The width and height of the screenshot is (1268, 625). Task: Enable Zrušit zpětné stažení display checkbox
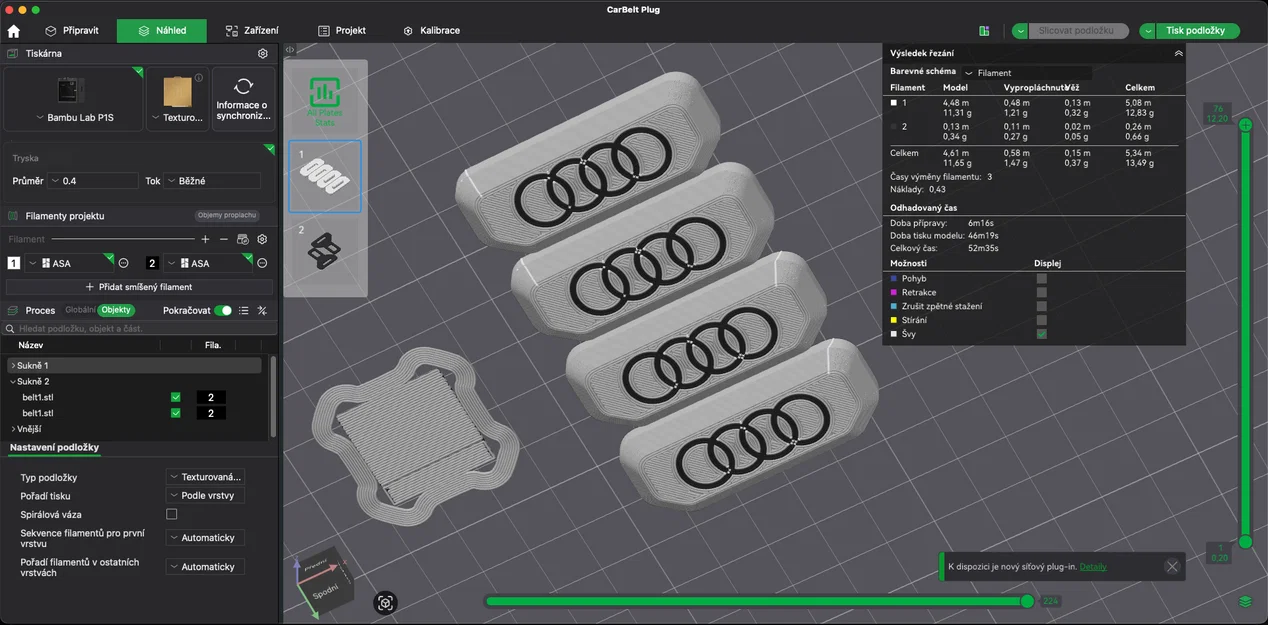[x=1042, y=306]
